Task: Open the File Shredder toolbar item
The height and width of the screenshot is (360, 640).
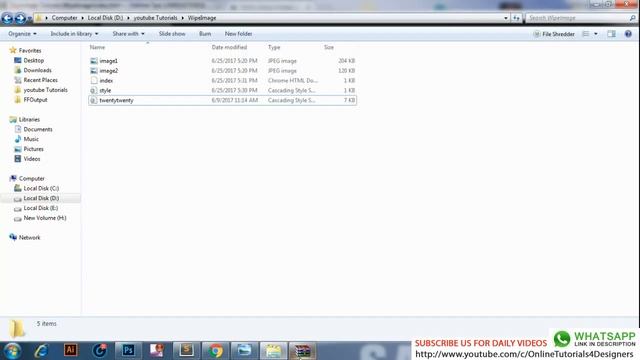Action: [553, 34]
